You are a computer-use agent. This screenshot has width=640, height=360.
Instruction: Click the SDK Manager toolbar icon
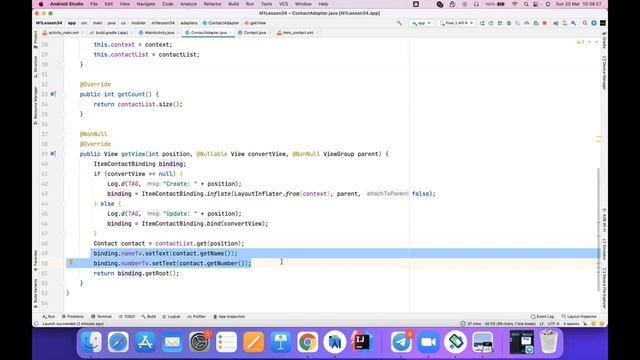pos(573,23)
